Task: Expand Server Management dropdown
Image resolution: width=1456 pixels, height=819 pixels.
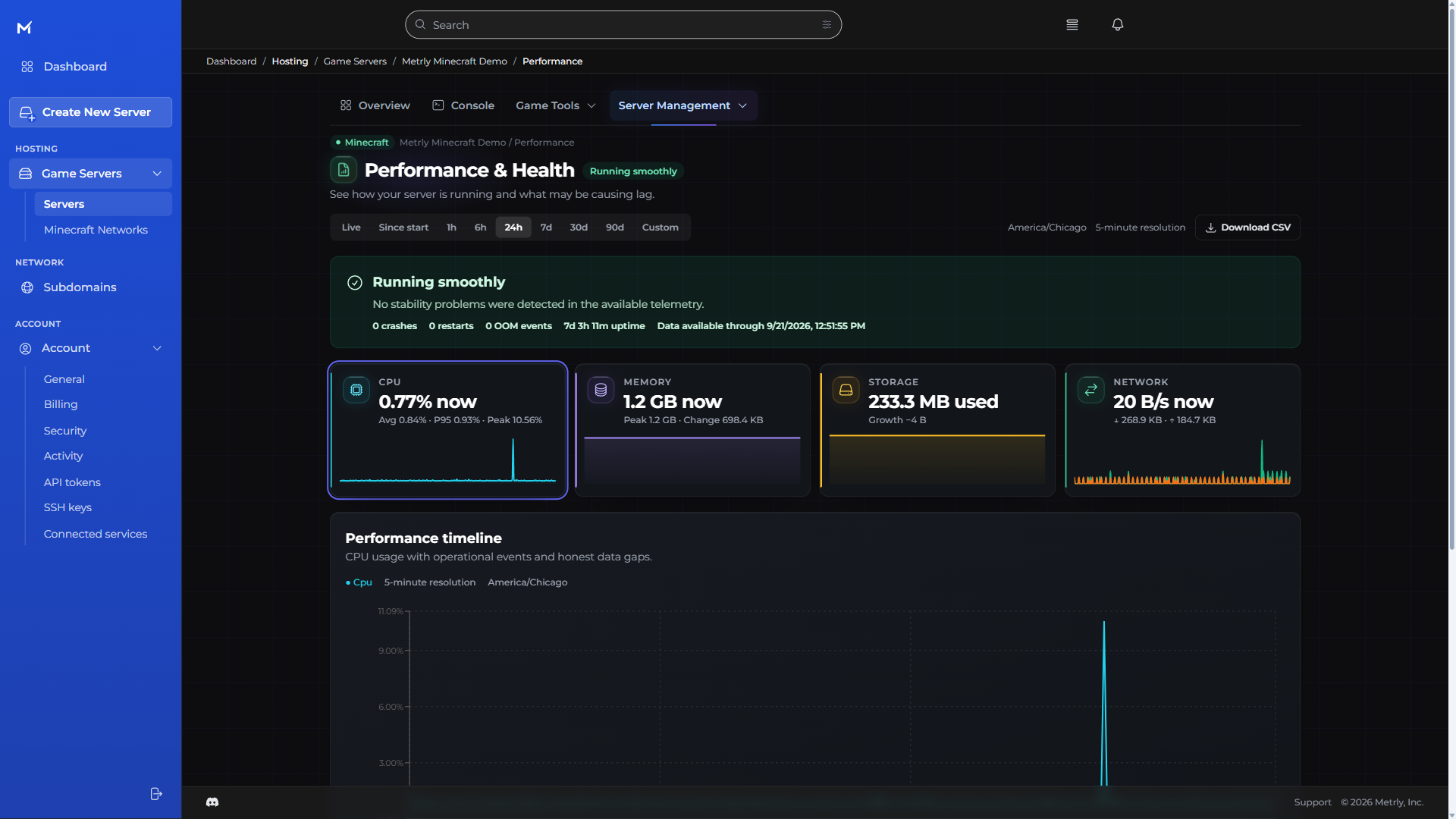Action: coord(682,105)
